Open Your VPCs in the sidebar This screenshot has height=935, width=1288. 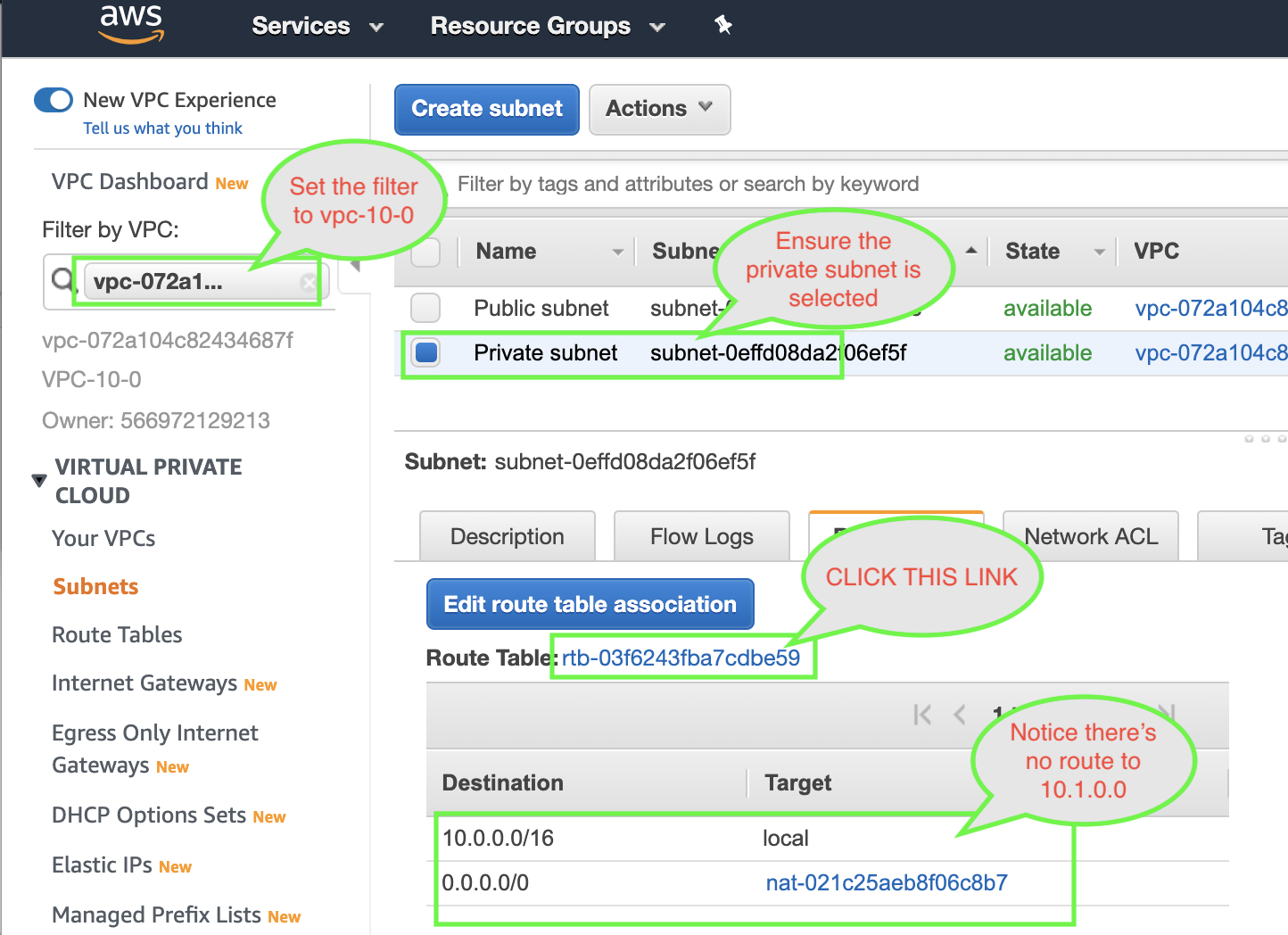pyautogui.click(x=103, y=538)
